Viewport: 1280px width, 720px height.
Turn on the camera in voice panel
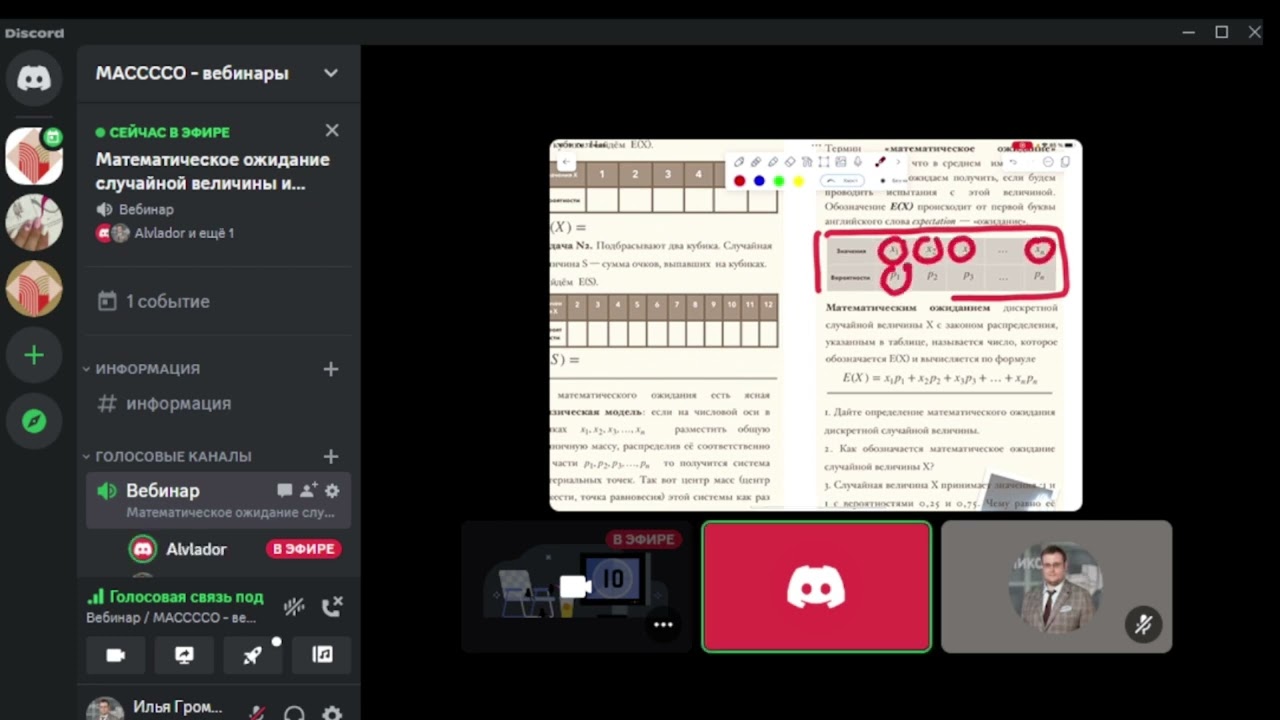click(x=116, y=655)
